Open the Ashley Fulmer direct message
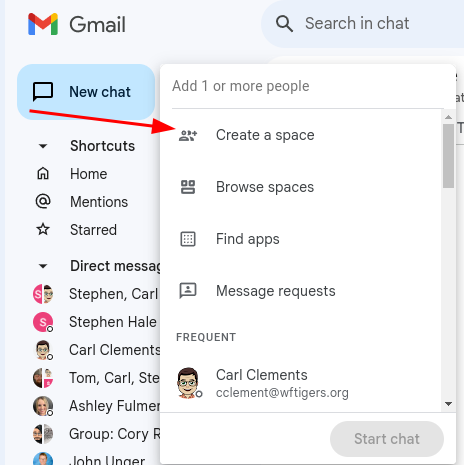Image resolution: width=464 pixels, height=465 pixels. pyautogui.click(x=95, y=406)
